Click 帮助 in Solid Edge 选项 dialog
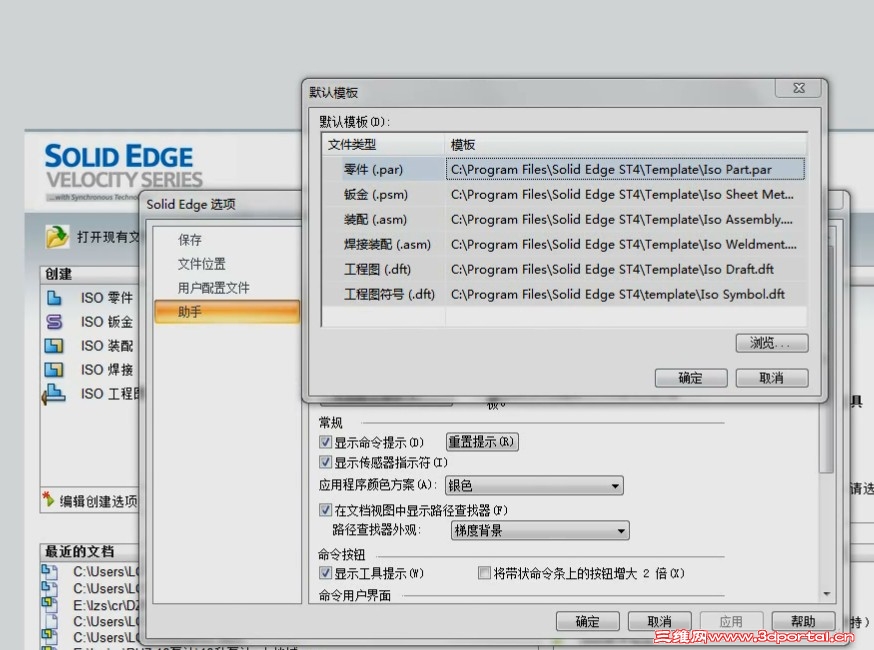 coord(803,621)
